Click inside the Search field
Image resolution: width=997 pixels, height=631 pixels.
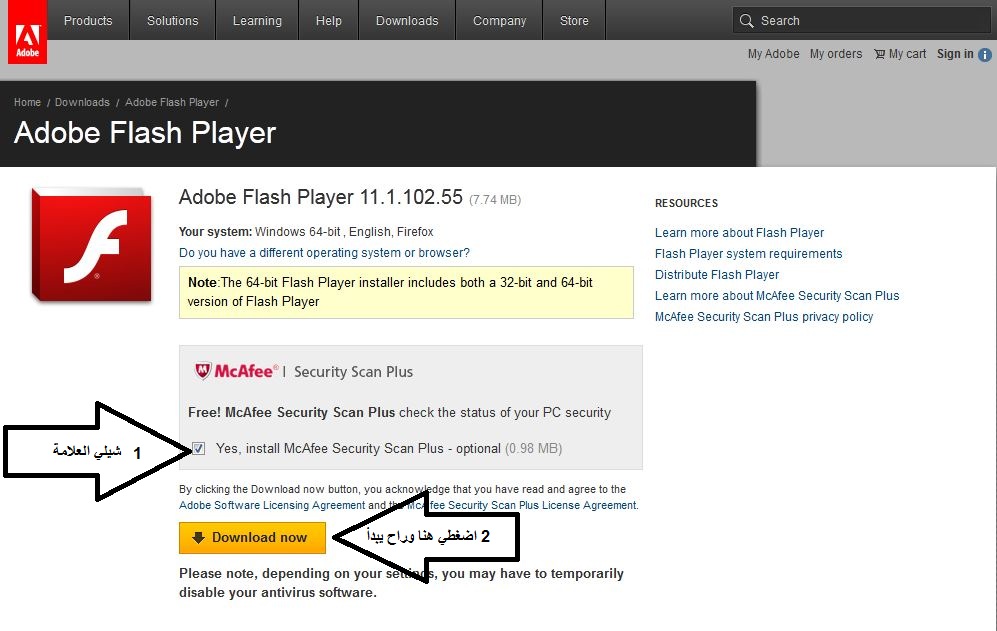tap(862, 20)
